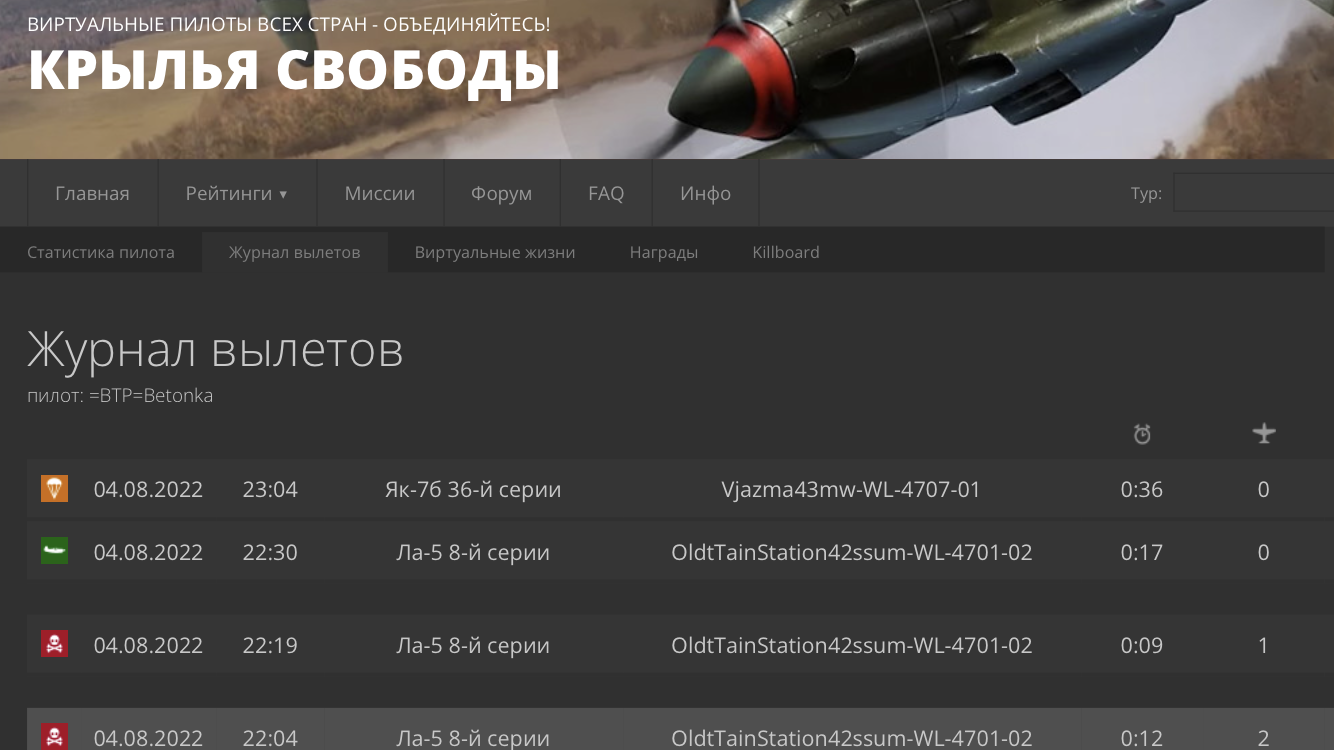Expand the Рейтинги dropdown menu
Image resolution: width=1334 pixels, height=750 pixels.
click(237, 193)
